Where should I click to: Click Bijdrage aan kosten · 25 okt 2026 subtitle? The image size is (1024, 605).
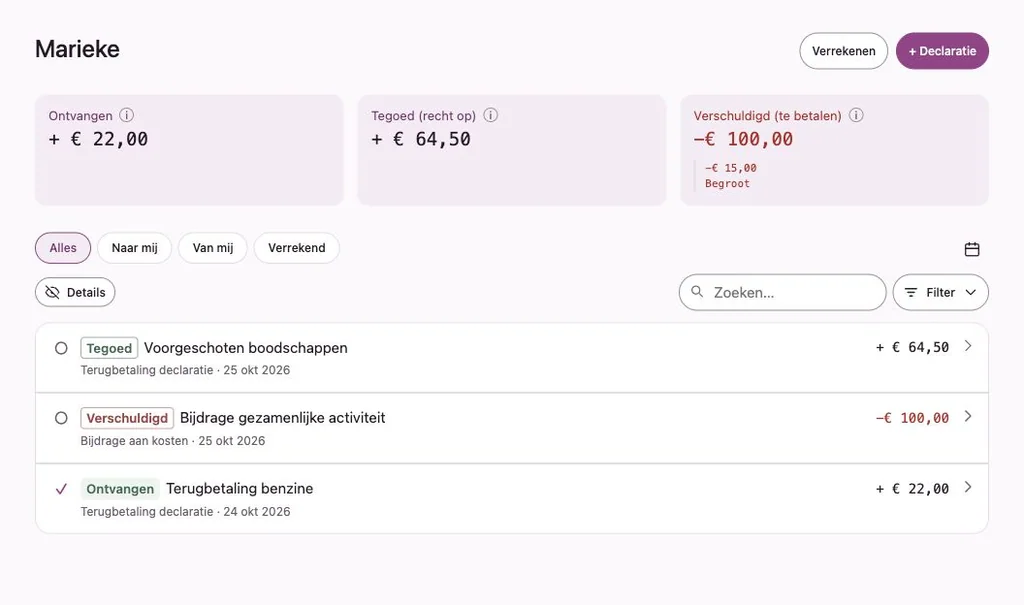point(173,441)
